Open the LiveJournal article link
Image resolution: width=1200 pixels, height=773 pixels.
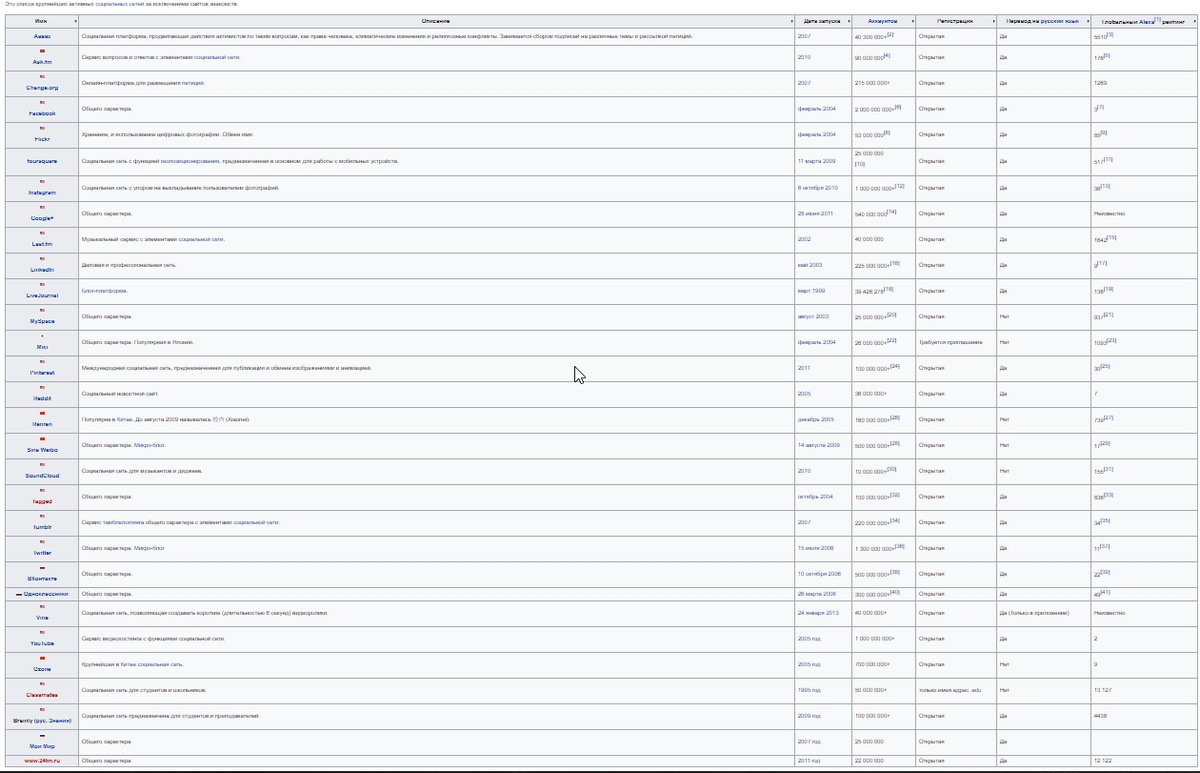tap(41, 296)
